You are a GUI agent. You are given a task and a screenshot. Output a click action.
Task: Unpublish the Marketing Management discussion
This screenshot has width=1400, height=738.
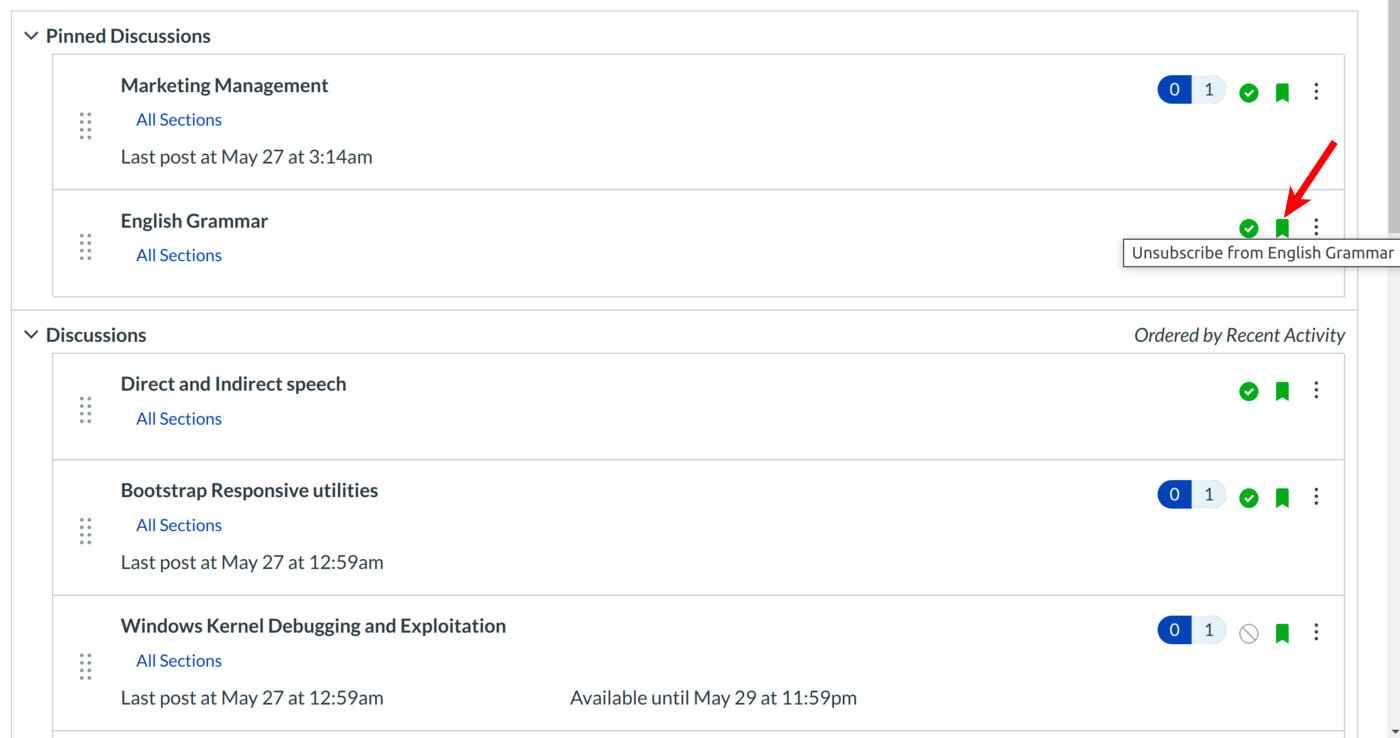click(x=1249, y=93)
